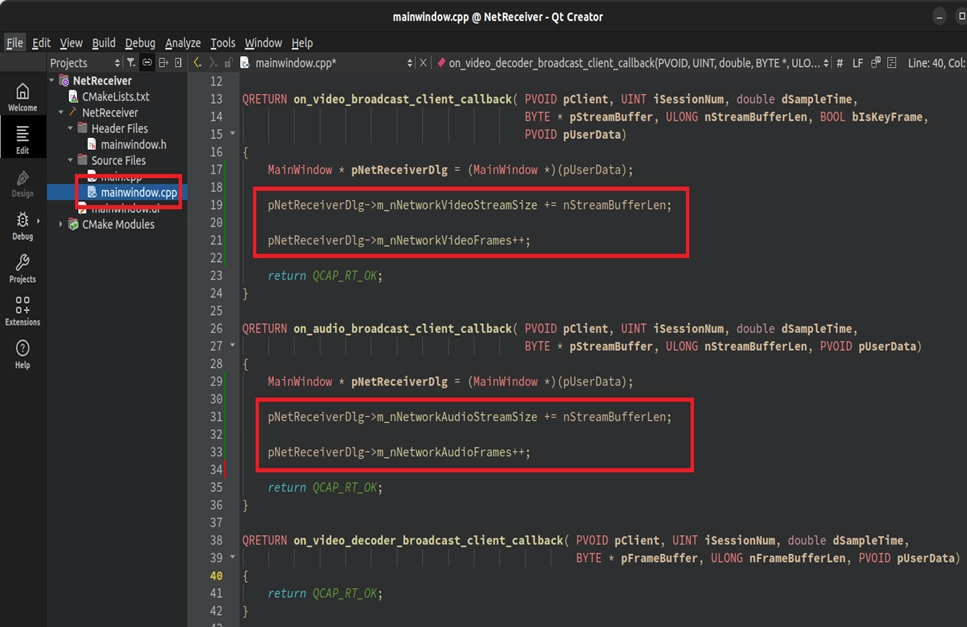Open the Welcome mode

coord(23,97)
